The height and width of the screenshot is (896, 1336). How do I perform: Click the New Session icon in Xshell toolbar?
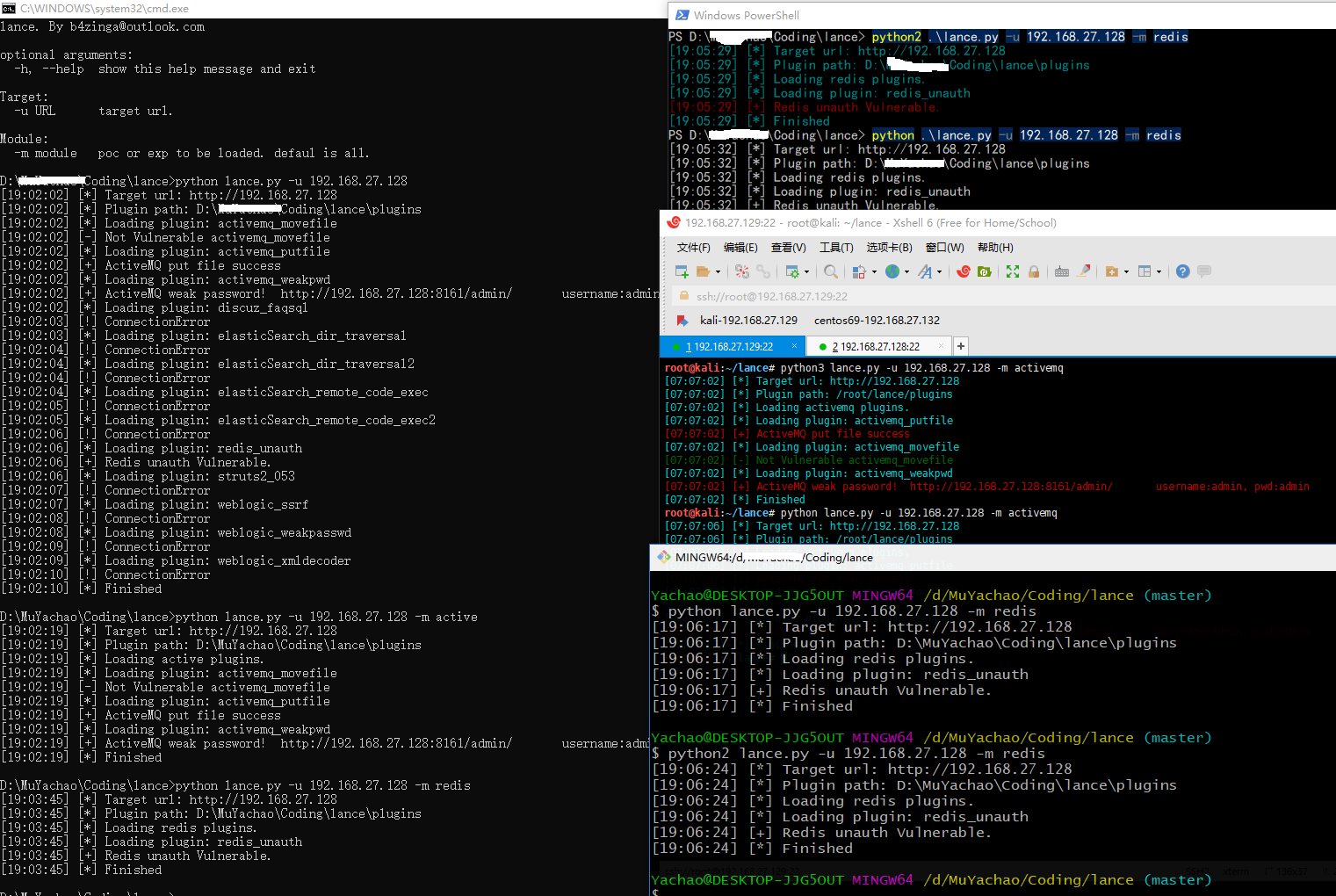point(682,271)
